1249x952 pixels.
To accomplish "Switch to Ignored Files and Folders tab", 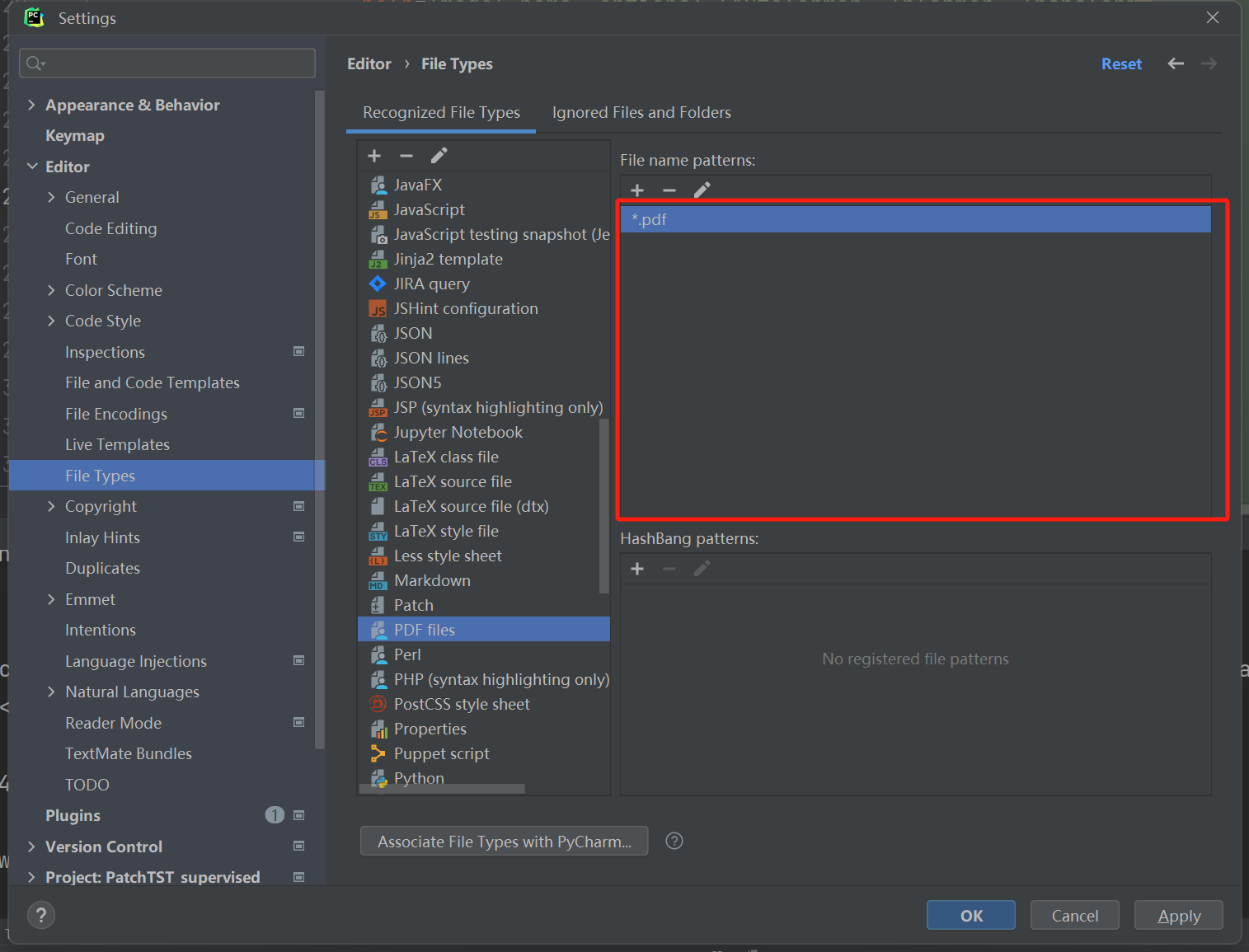I will 641,113.
